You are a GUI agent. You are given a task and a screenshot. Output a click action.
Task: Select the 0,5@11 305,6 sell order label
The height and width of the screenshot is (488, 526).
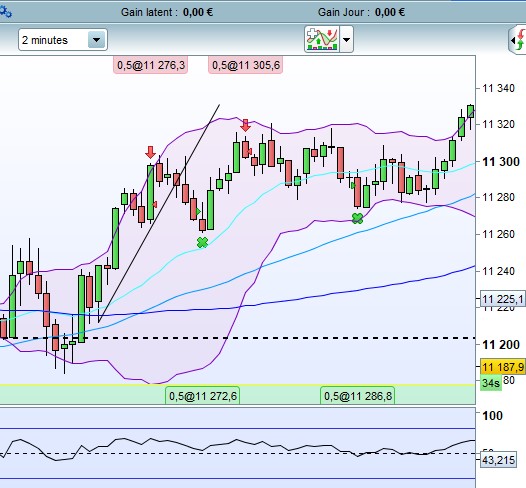pyautogui.click(x=246, y=65)
